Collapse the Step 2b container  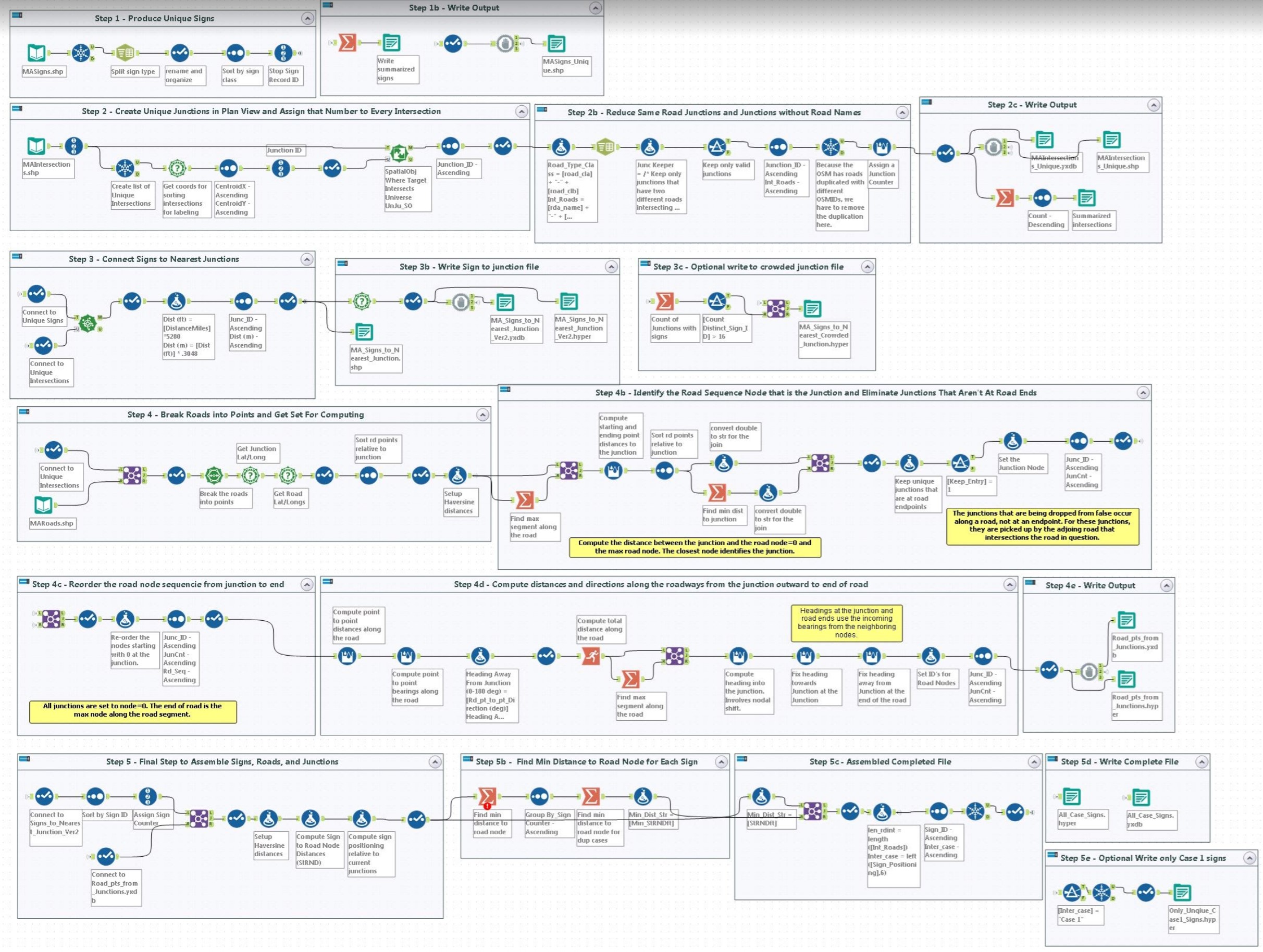pos(902,112)
